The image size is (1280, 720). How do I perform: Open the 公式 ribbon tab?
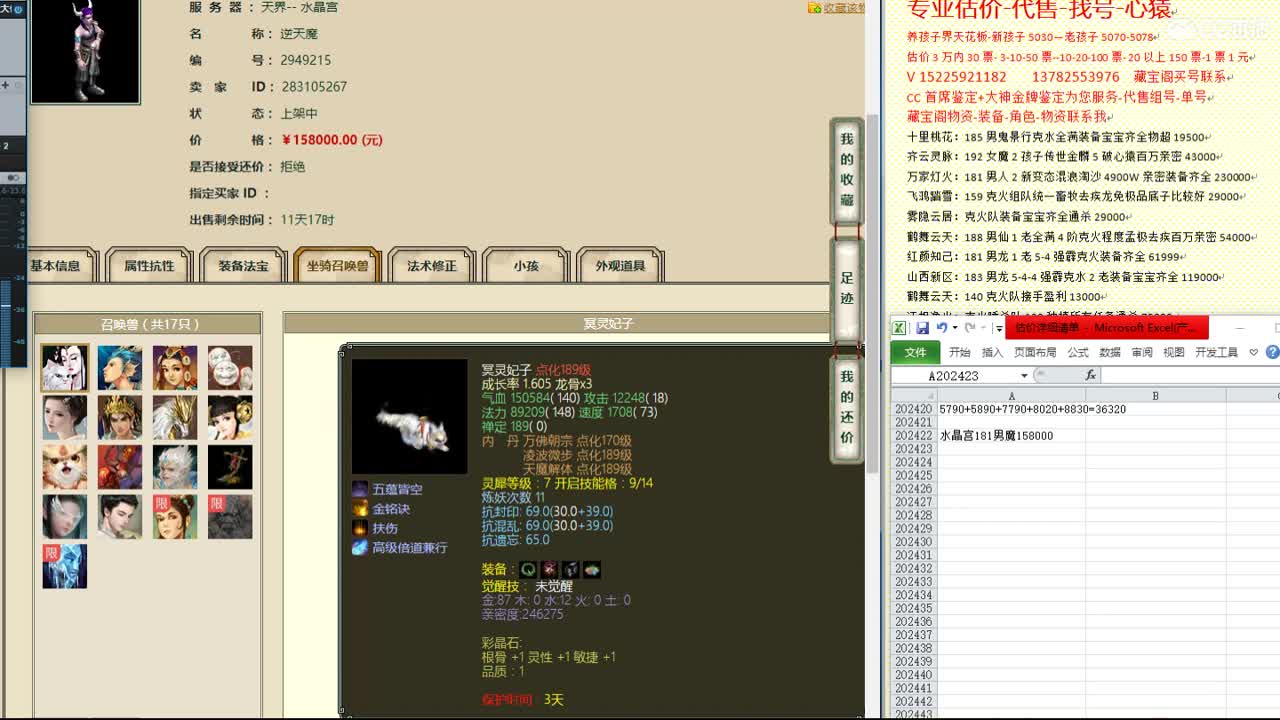tap(1078, 352)
